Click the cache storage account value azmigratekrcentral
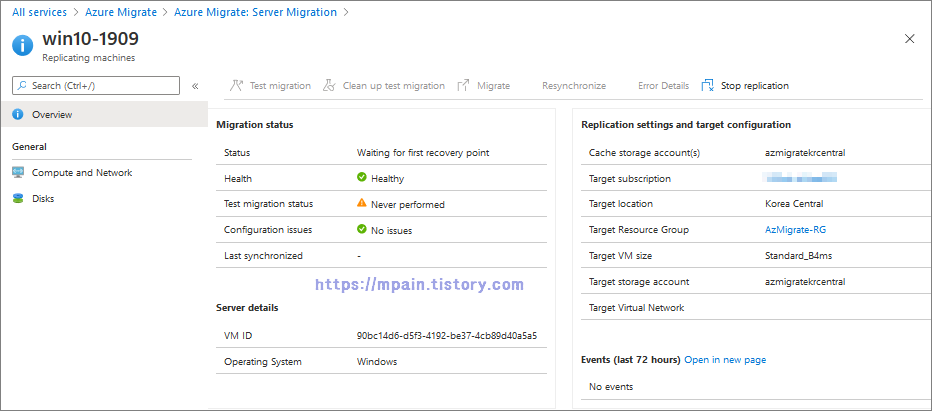 tap(805, 152)
